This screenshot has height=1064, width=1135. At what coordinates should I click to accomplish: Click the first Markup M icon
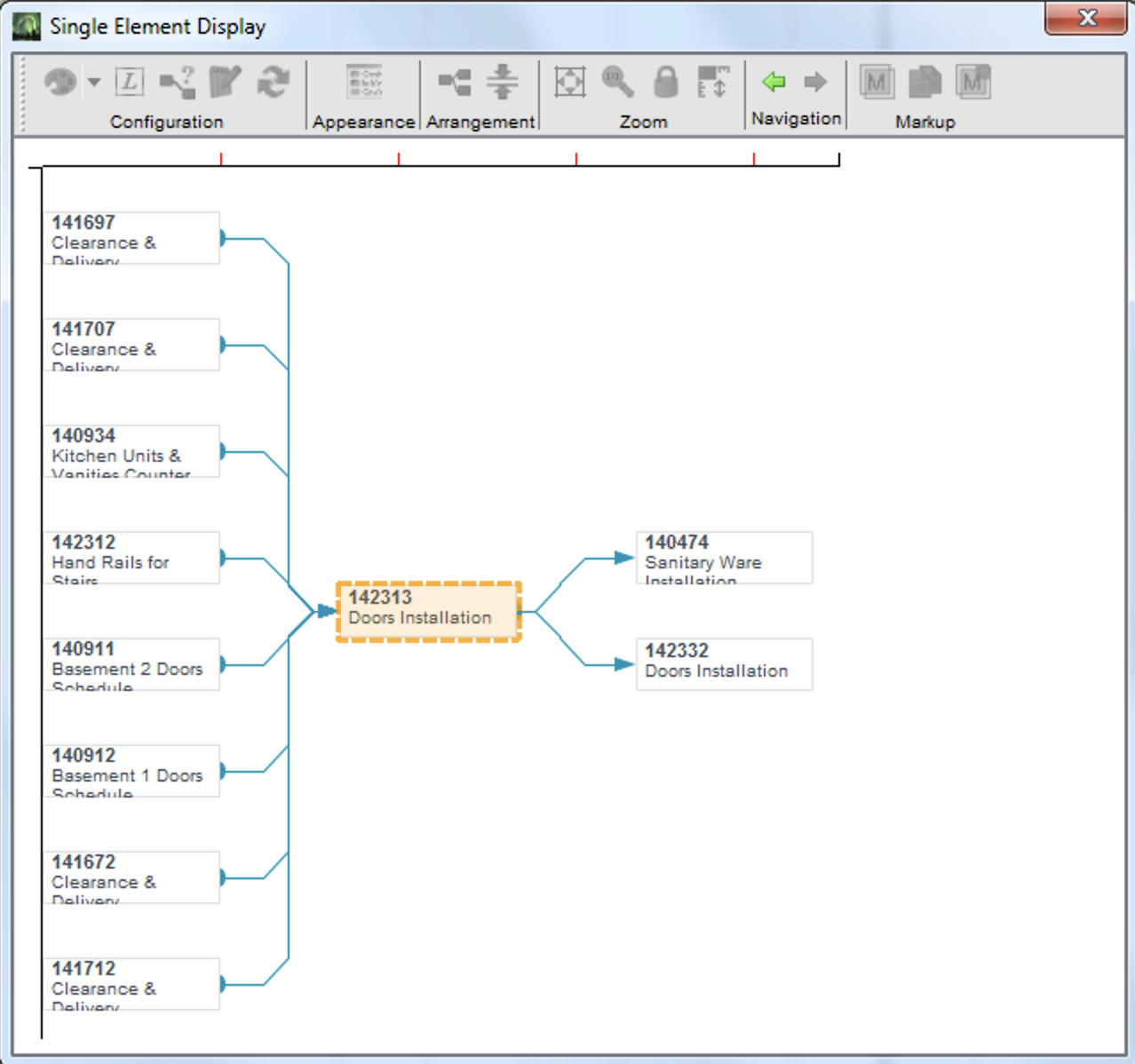click(877, 83)
